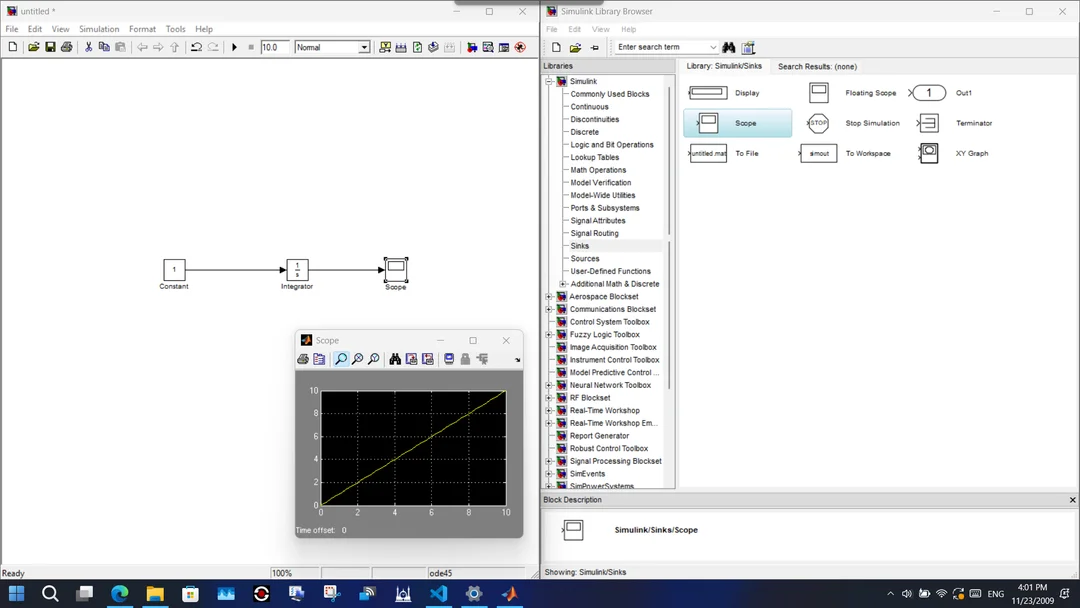Click the dock arrow at the right of the Scope toolbar
The width and height of the screenshot is (1080, 608).
(517, 359)
